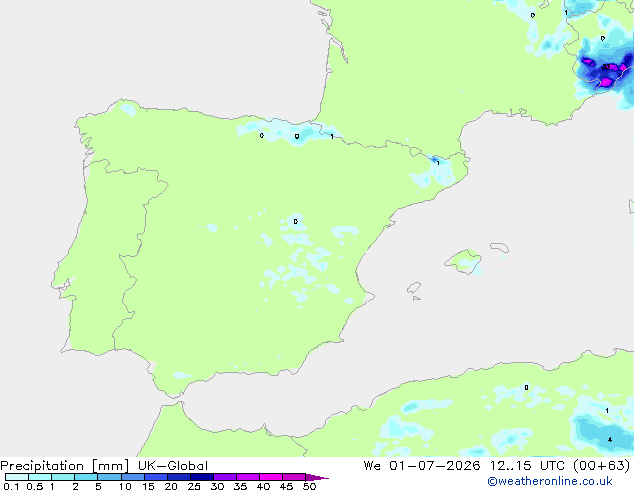Select the Menorca island outline
Image resolution: width=634 pixels, height=490 pixels.
pyautogui.click(x=500, y=247)
